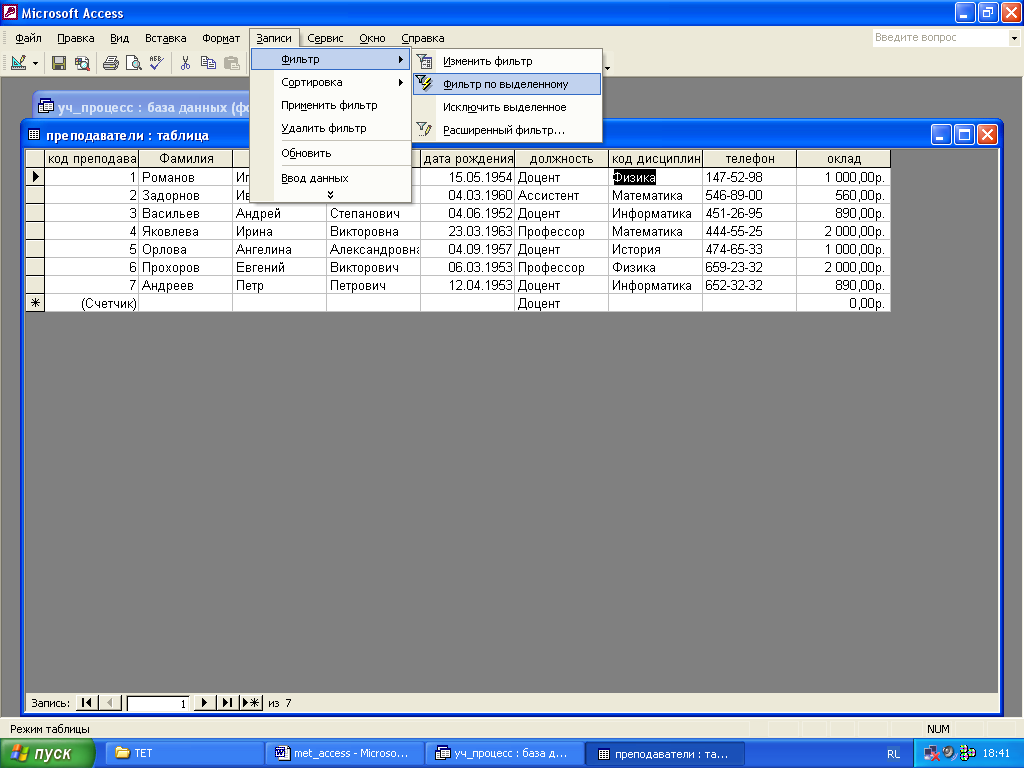Screen dimensions: 1024x768
Task: Click the Microsoft Access title bar key icon
Action: point(10,12)
